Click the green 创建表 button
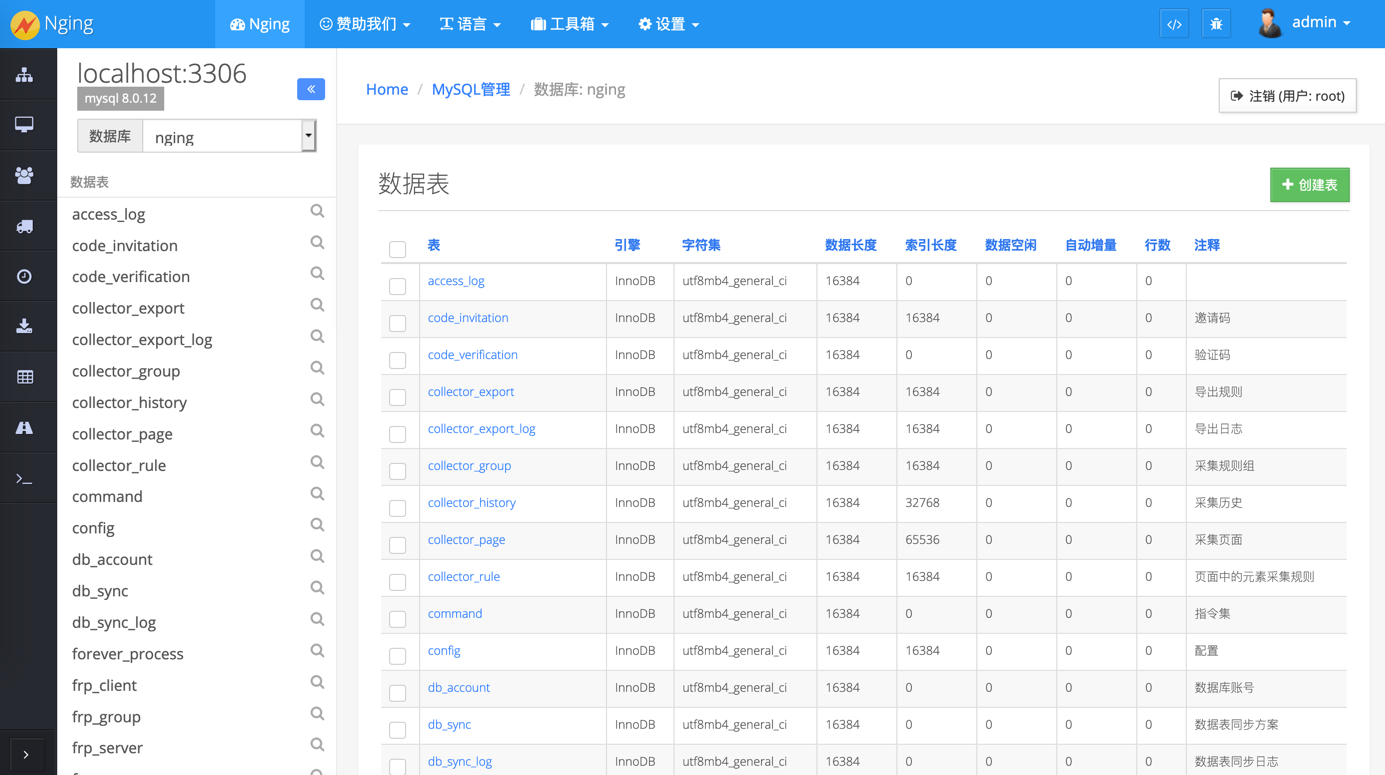This screenshot has width=1385, height=775. click(1309, 185)
